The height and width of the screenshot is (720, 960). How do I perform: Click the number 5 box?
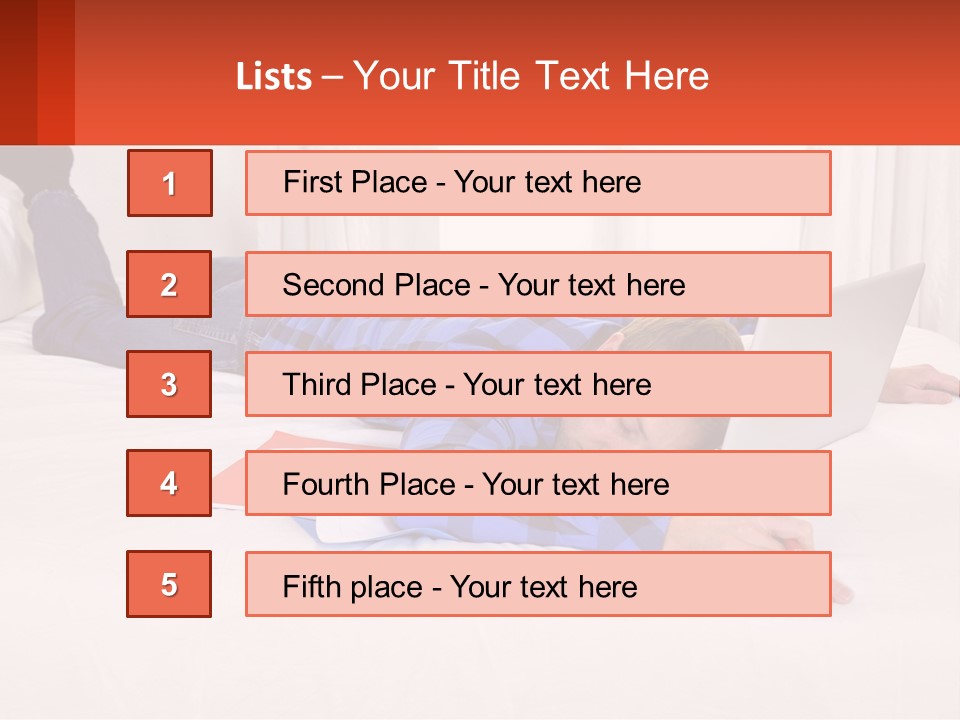169,584
